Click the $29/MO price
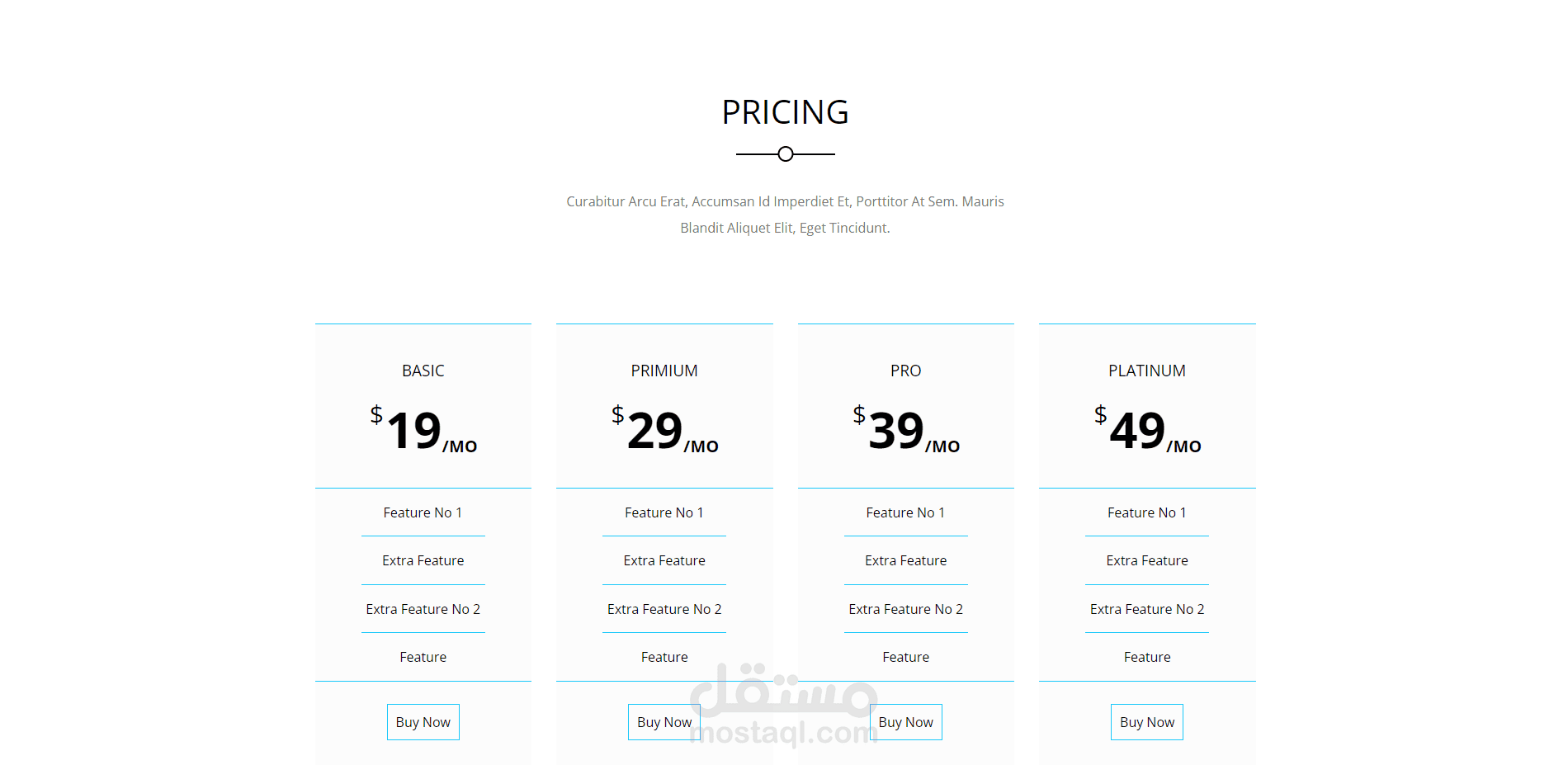Screen dimensions: 1568x765 (664, 430)
